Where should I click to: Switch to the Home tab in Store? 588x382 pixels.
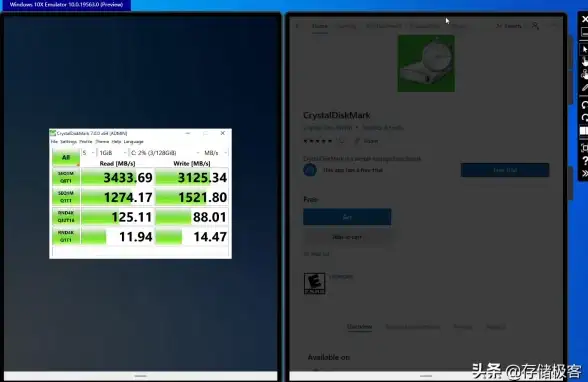pyautogui.click(x=320, y=26)
